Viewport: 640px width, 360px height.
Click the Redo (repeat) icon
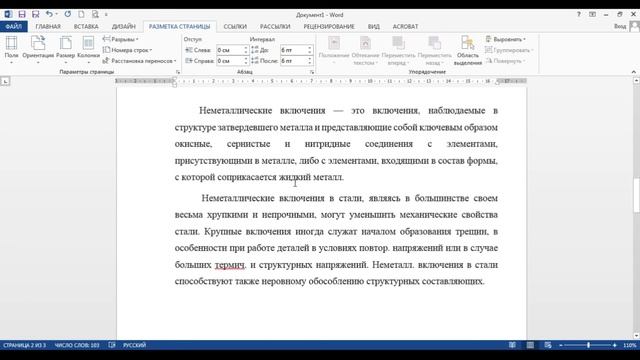[68, 14]
